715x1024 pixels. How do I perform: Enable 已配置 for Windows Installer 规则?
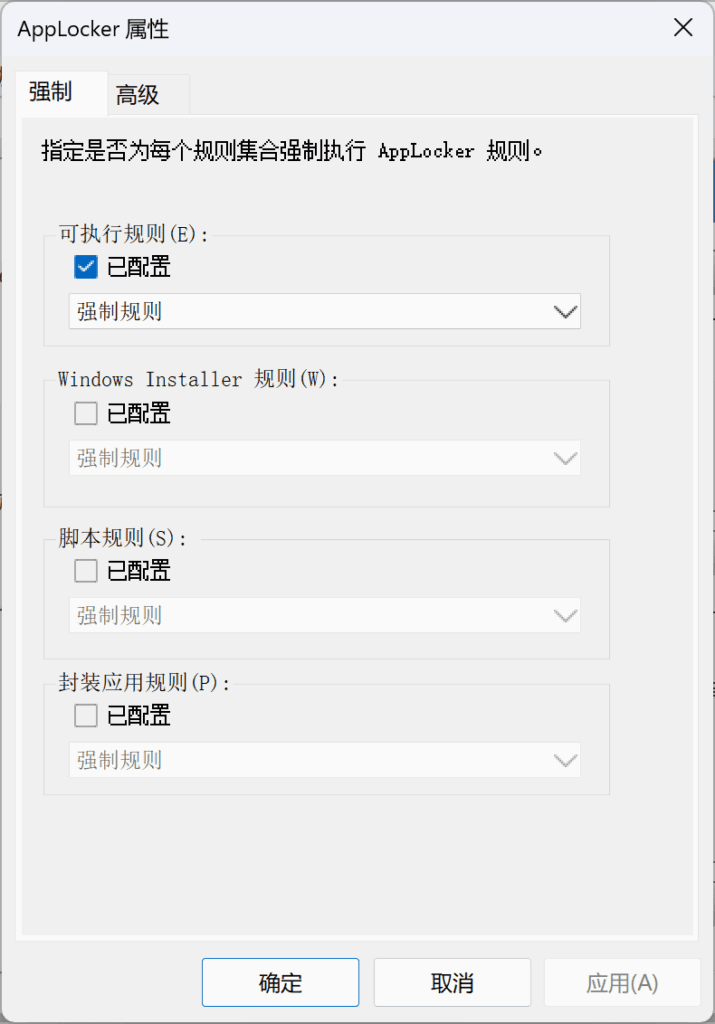[x=85, y=413]
